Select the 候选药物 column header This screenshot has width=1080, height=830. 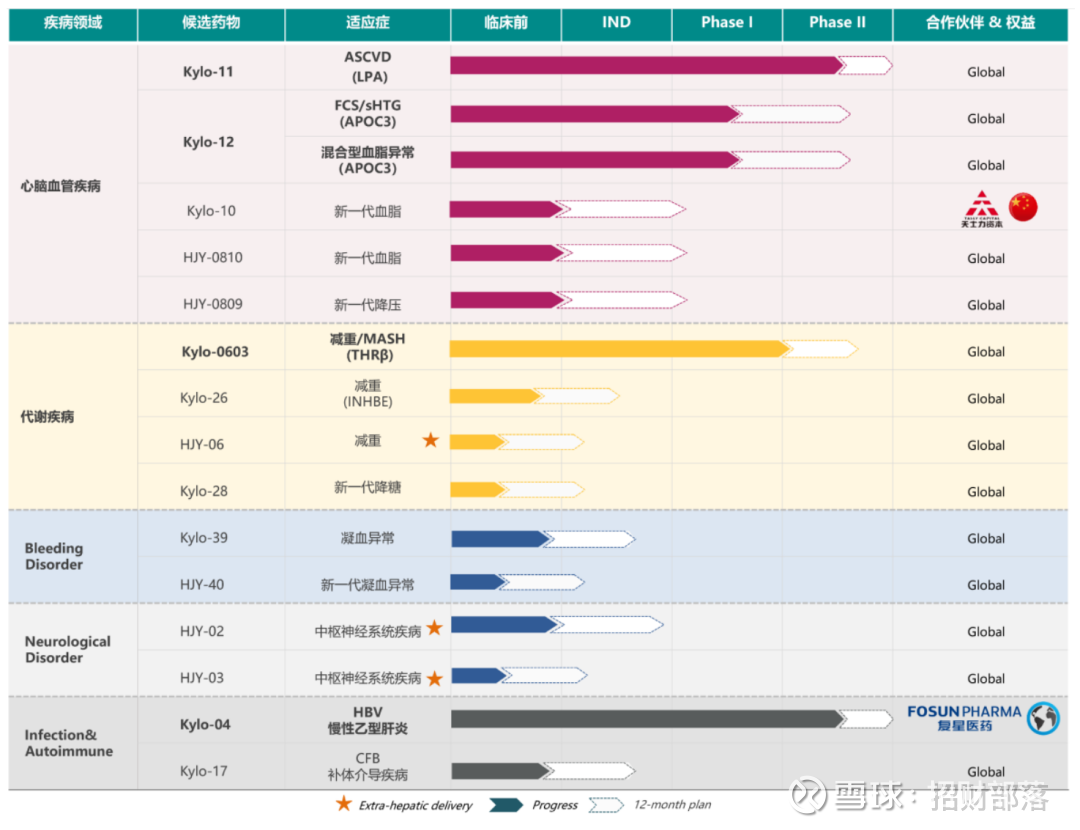coord(211,23)
